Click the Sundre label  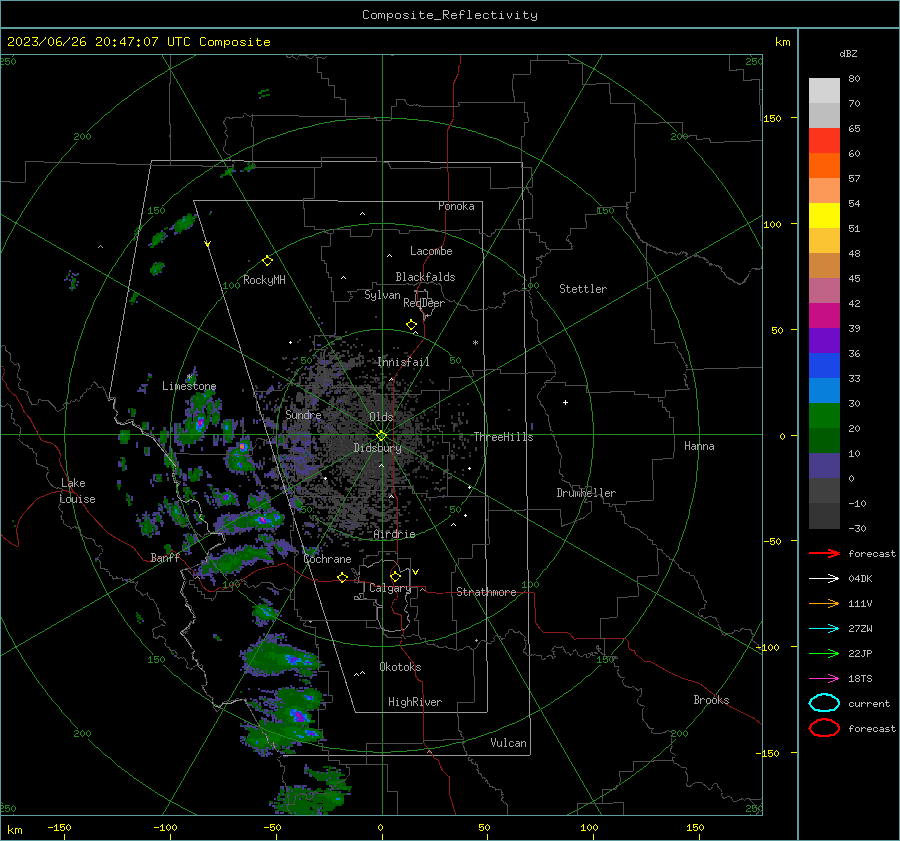303,414
